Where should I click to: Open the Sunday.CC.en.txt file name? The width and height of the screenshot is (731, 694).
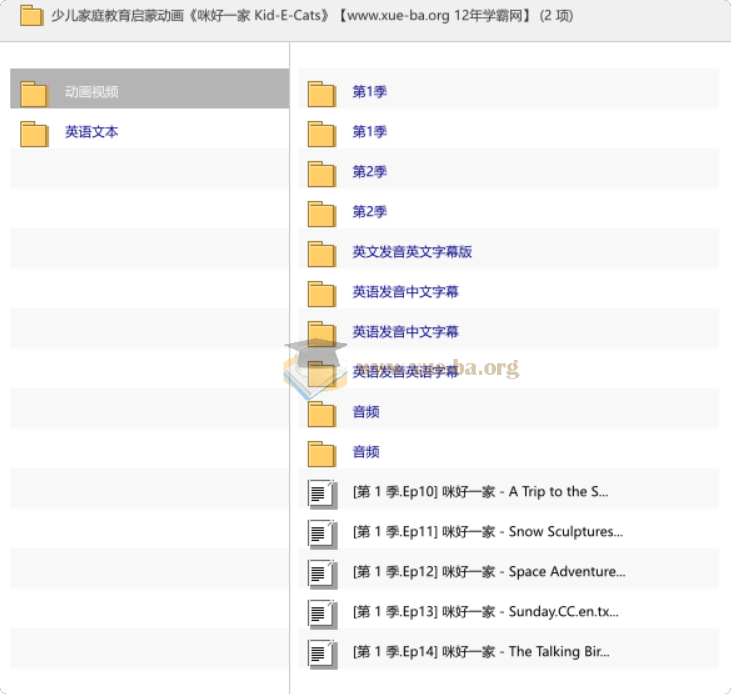(x=485, y=612)
